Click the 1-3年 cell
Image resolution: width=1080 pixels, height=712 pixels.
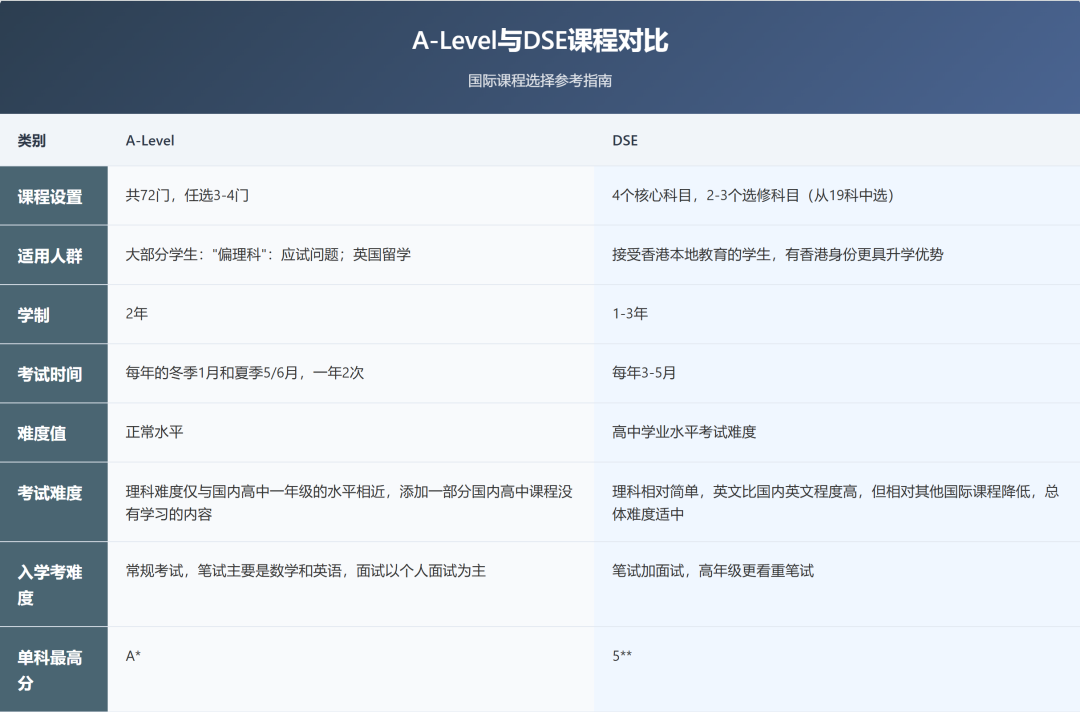(x=837, y=314)
